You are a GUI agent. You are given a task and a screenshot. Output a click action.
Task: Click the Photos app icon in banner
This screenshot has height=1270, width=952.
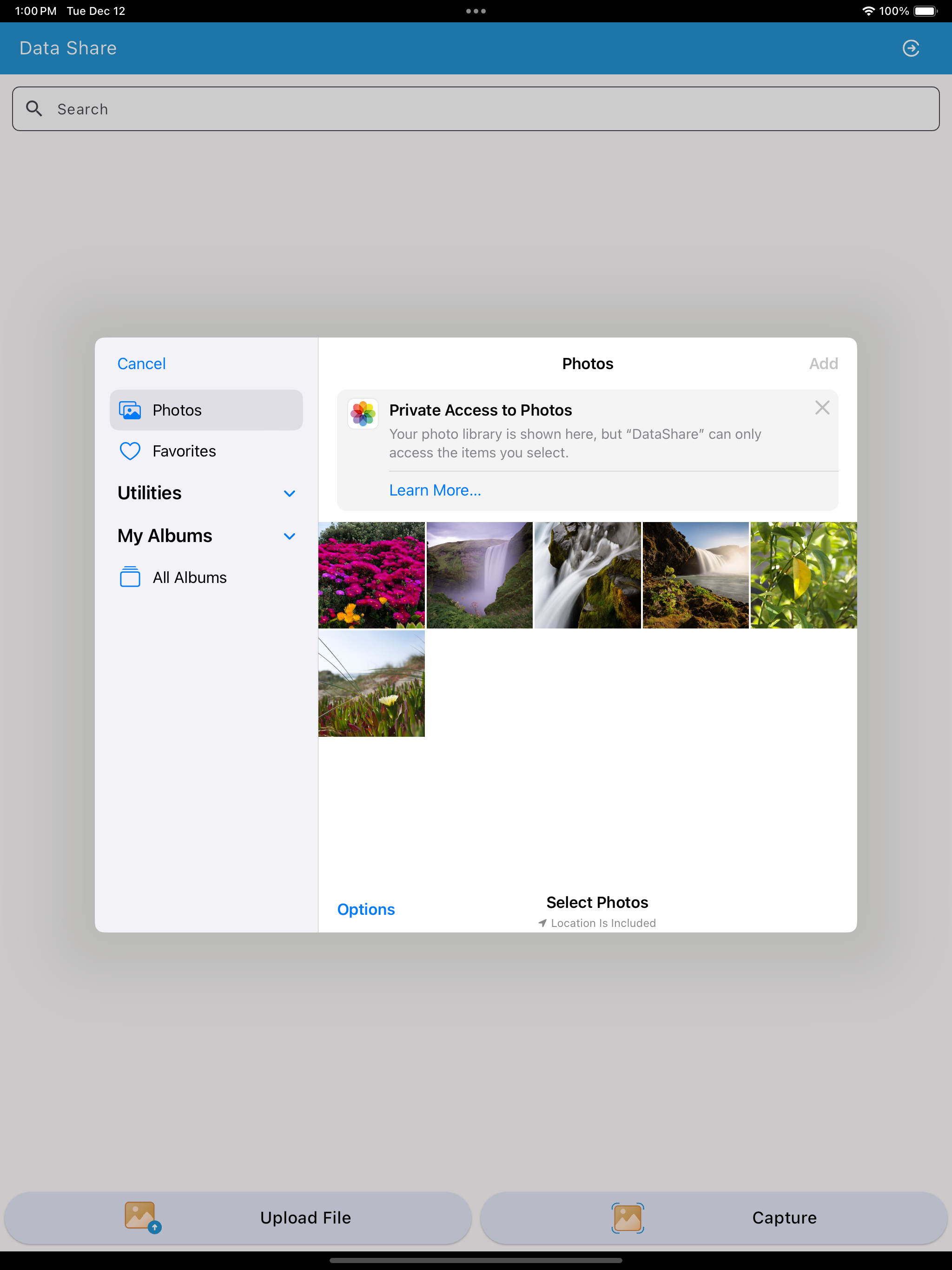pyautogui.click(x=363, y=413)
